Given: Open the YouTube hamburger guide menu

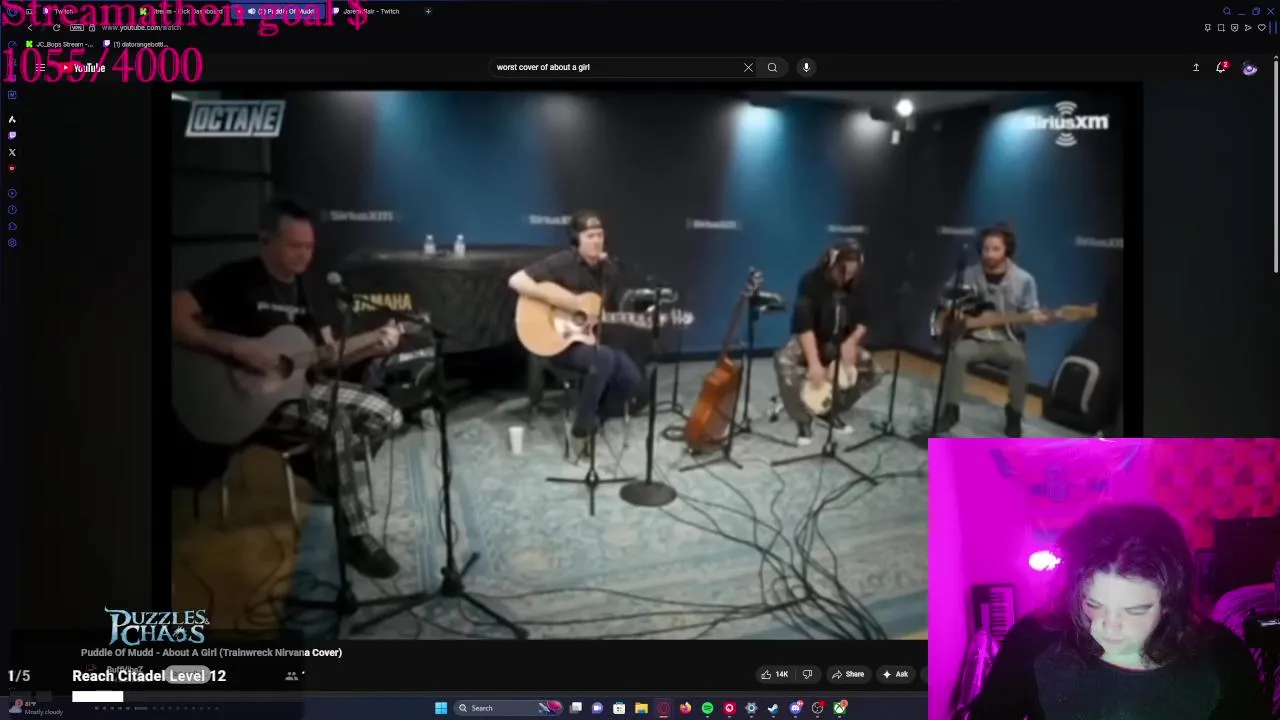Looking at the screenshot, I should (x=40, y=68).
